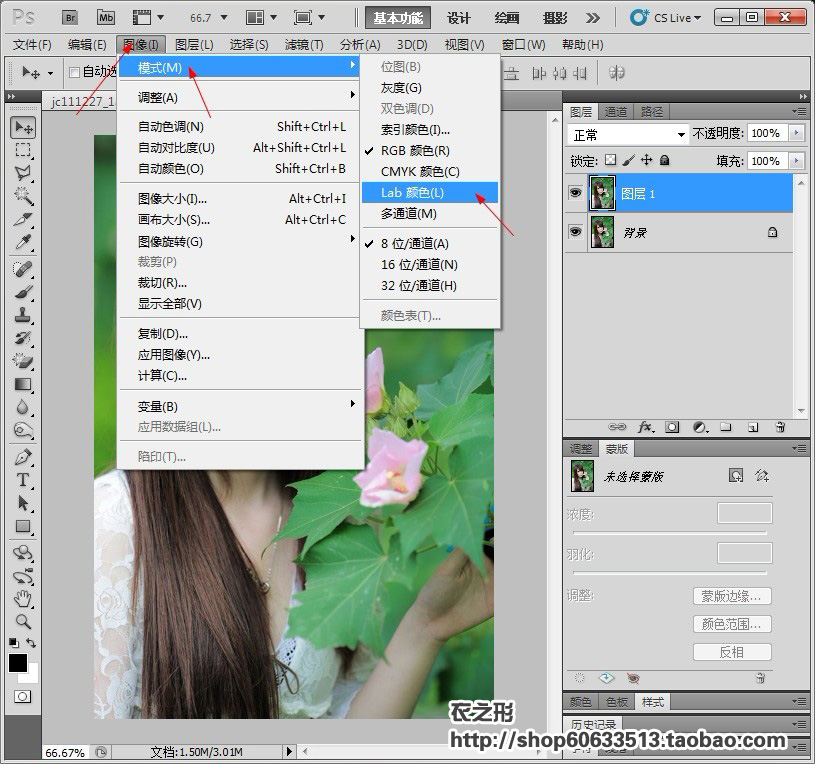The image size is (815, 764).
Task: Click the black foreground color swatch
Action: pos(17,663)
